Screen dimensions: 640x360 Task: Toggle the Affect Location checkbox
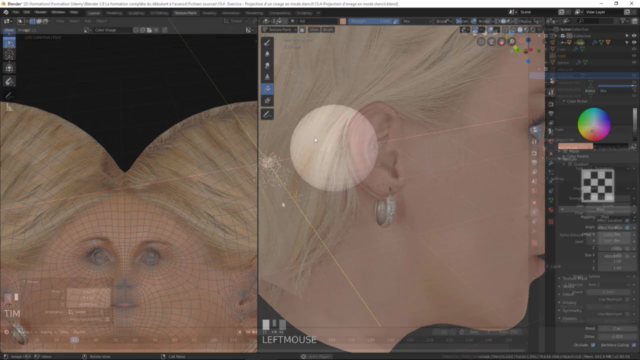point(627,220)
